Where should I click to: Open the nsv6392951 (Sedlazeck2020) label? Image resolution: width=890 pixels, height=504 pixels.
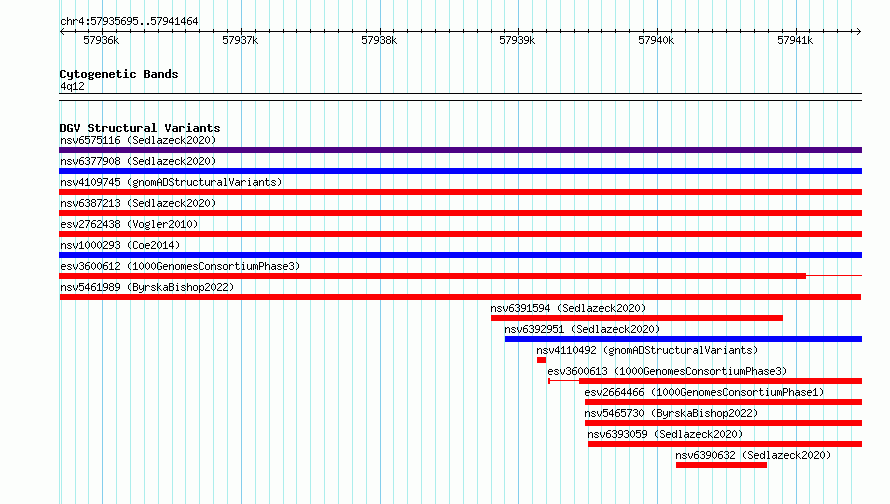[582, 329]
